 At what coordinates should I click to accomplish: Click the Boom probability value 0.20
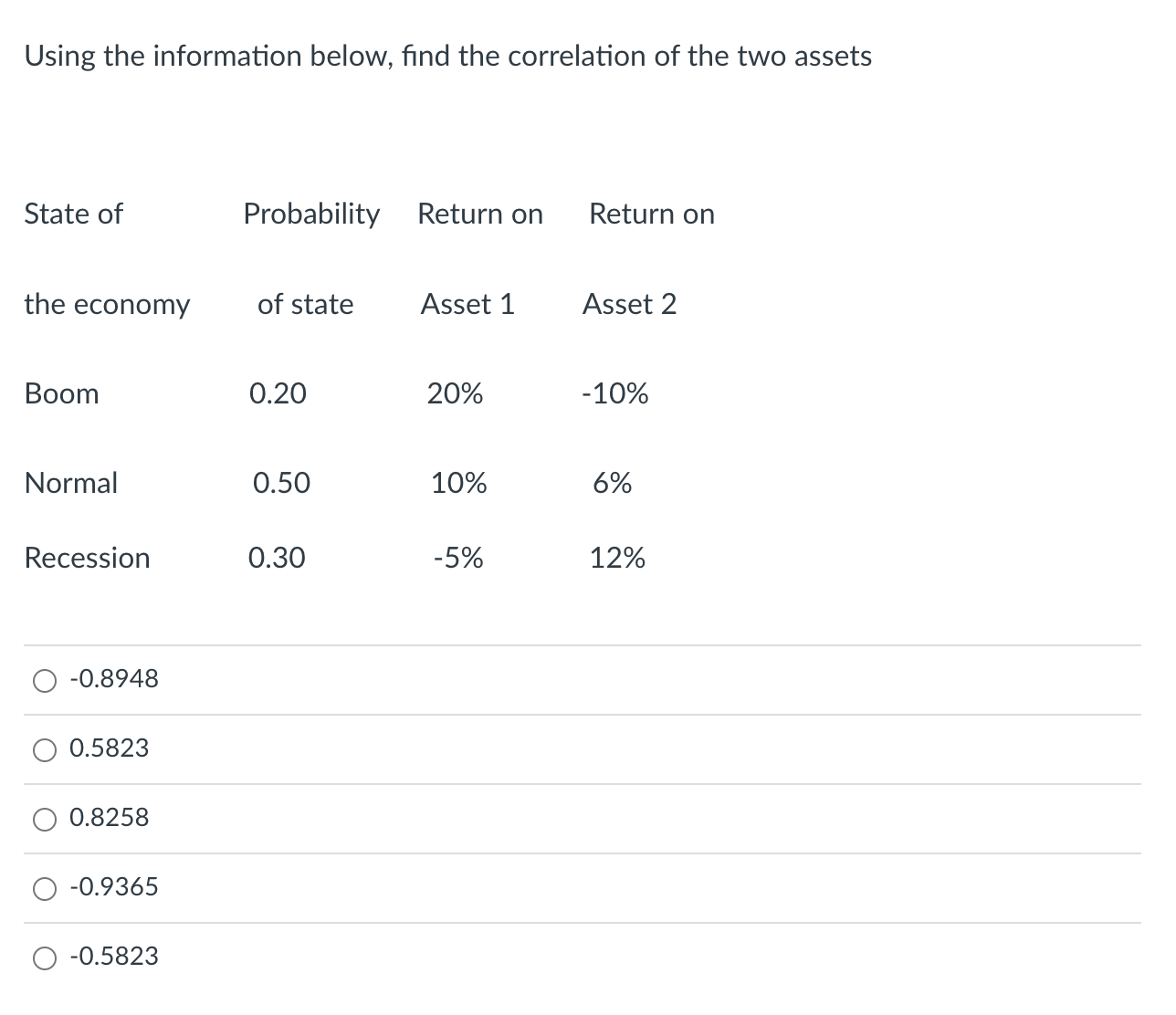tap(278, 394)
